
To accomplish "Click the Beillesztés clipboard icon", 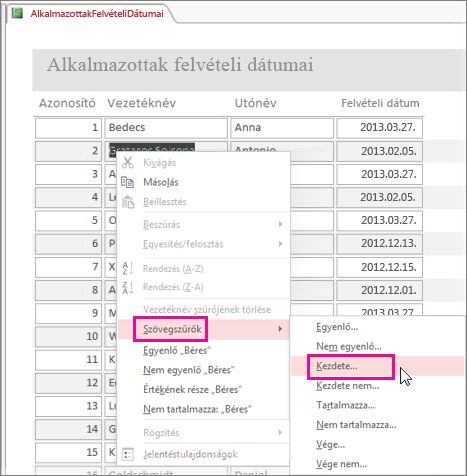I will click(x=128, y=202).
